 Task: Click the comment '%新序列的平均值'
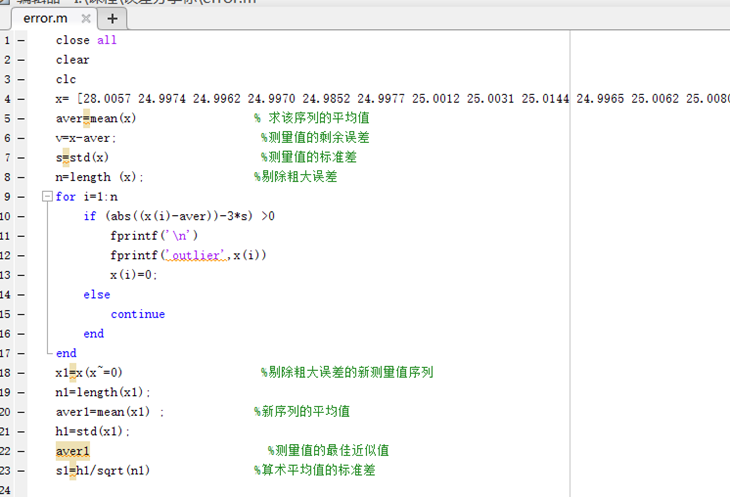click(302, 411)
